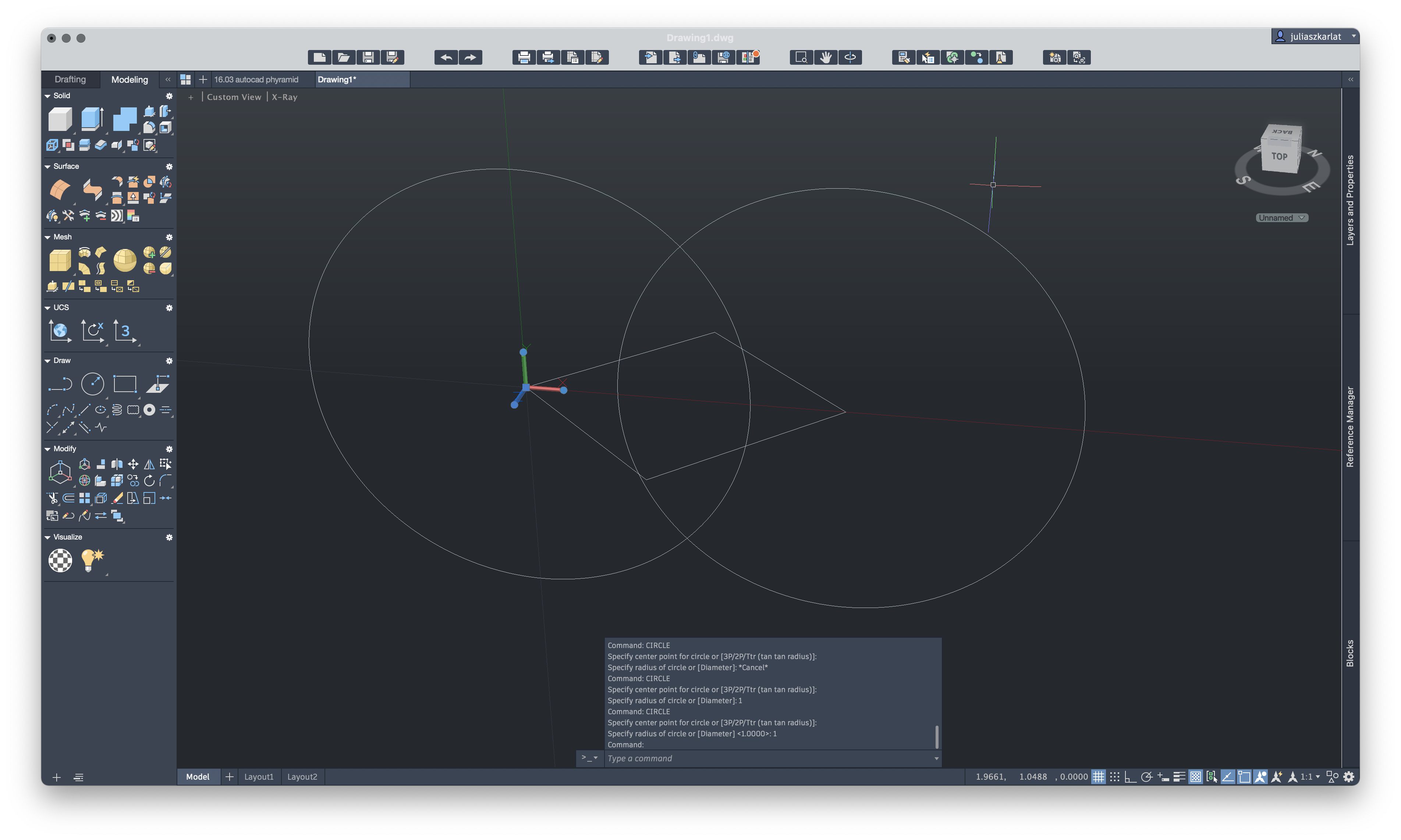This screenshot has width=1401, height=840.
Task: Toggle Lineweight display in status bar
Action: tap(1179, 777)
